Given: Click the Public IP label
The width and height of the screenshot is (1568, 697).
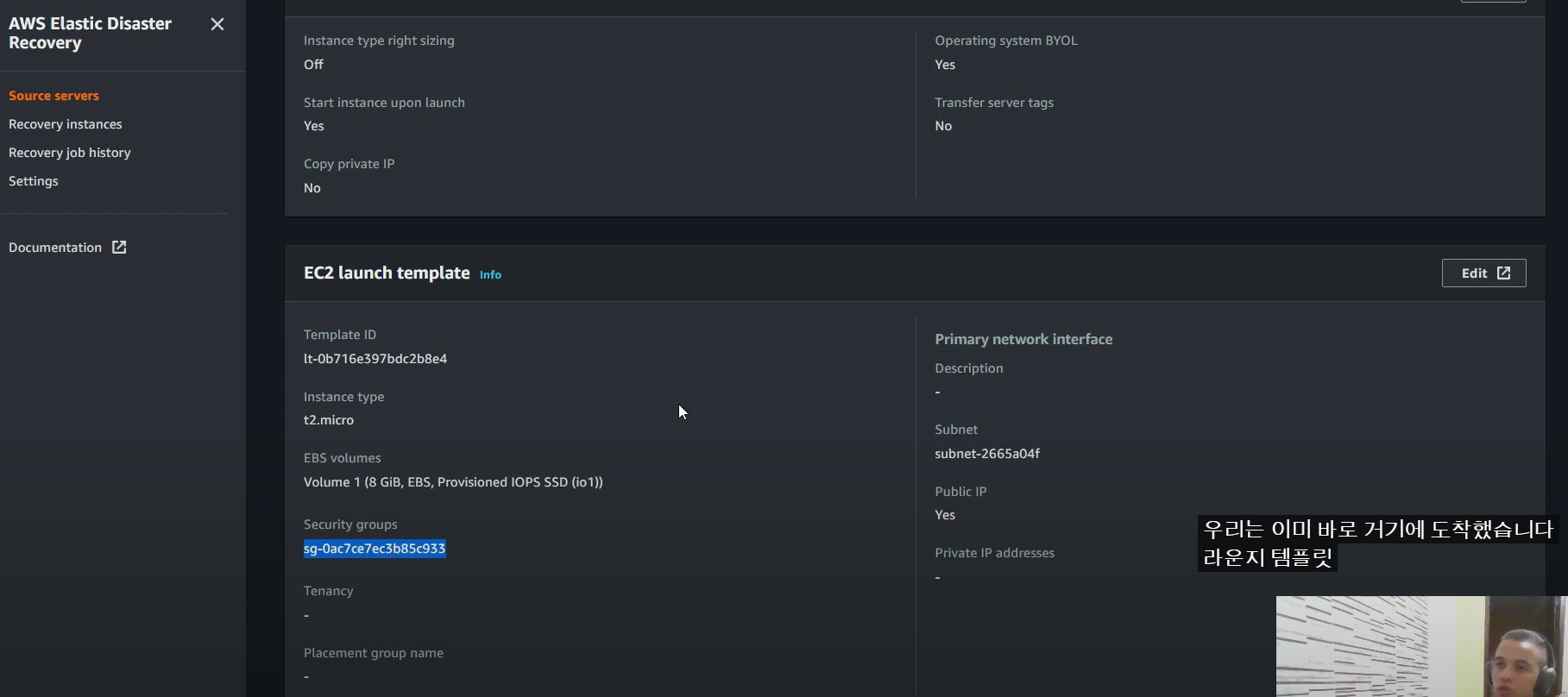Looking at the screenshot, I should (x=960, y=492).
